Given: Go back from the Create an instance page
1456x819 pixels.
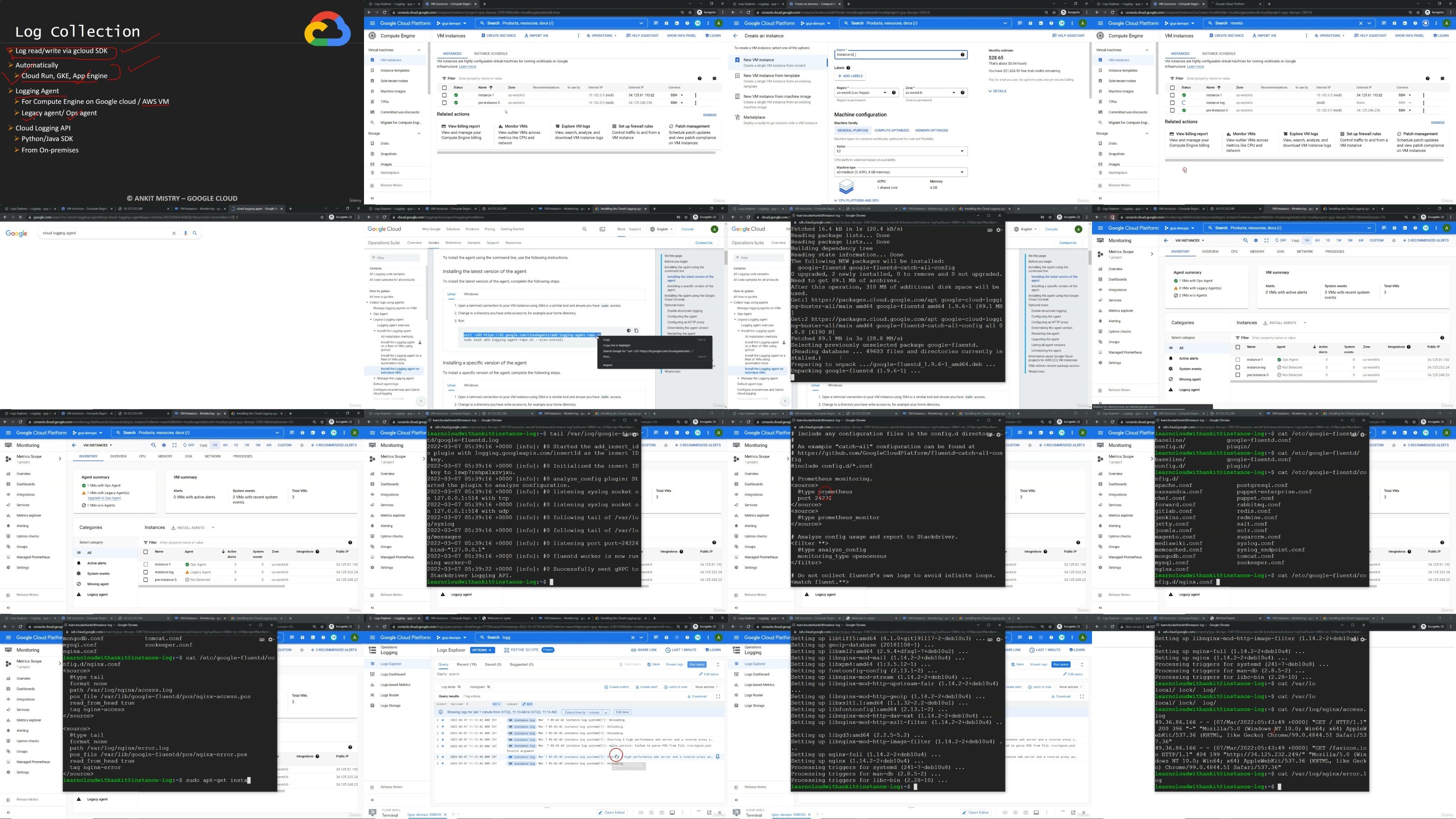Looking at the screenshot, I should coord(735,35).
